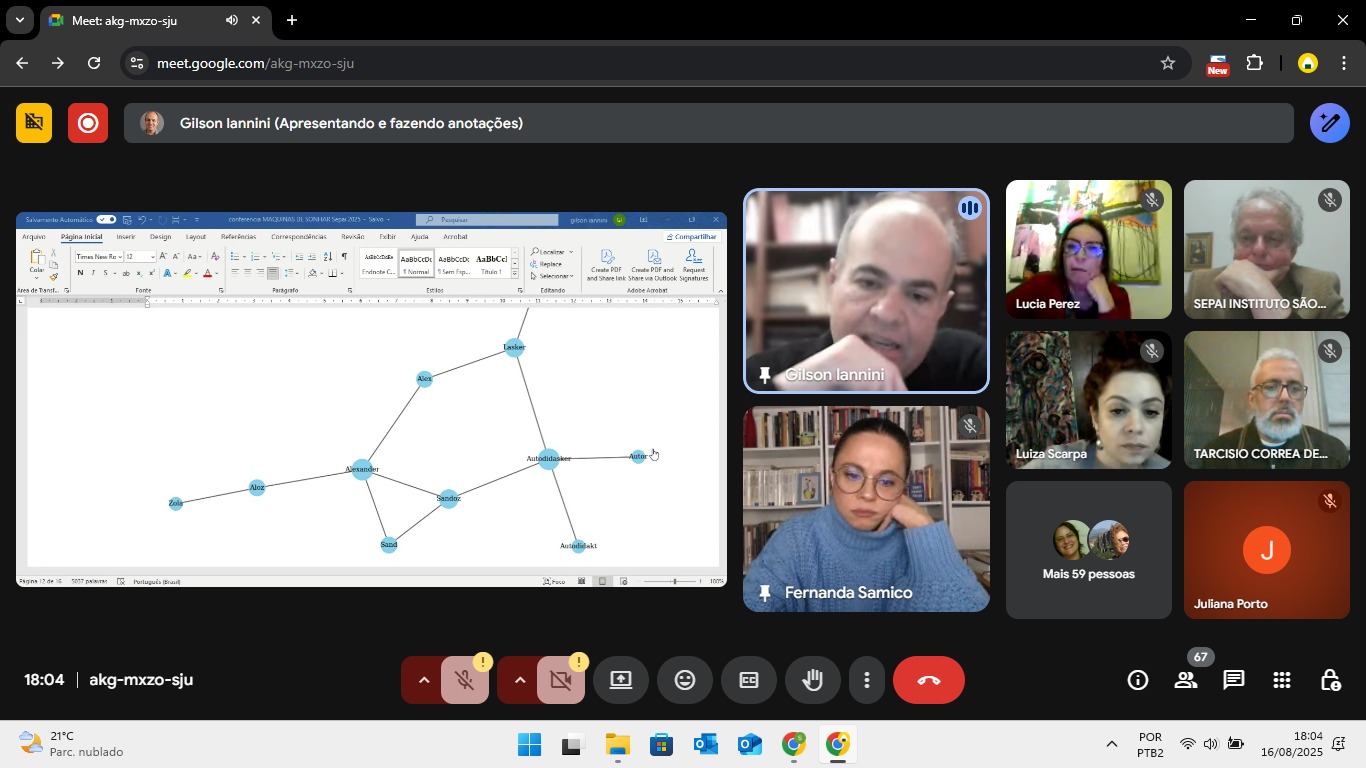Turn on closed captions
The width and height of the screenshot is (1366, 768).
coord(748,680)
